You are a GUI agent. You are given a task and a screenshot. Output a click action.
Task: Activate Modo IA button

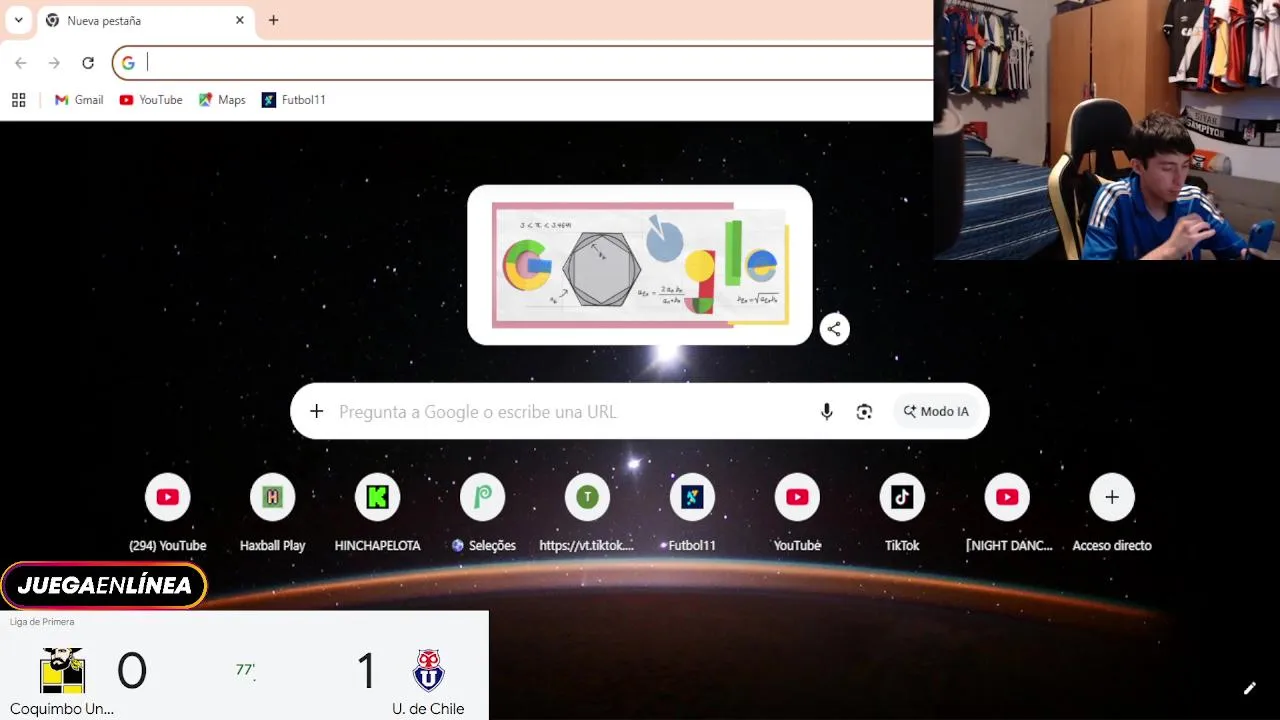pos(936,411)
